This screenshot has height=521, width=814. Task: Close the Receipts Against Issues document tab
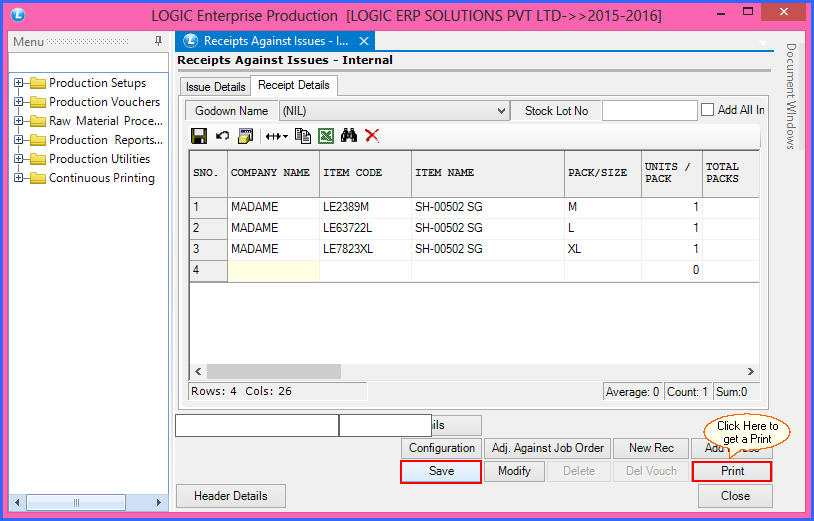[364, 41]
